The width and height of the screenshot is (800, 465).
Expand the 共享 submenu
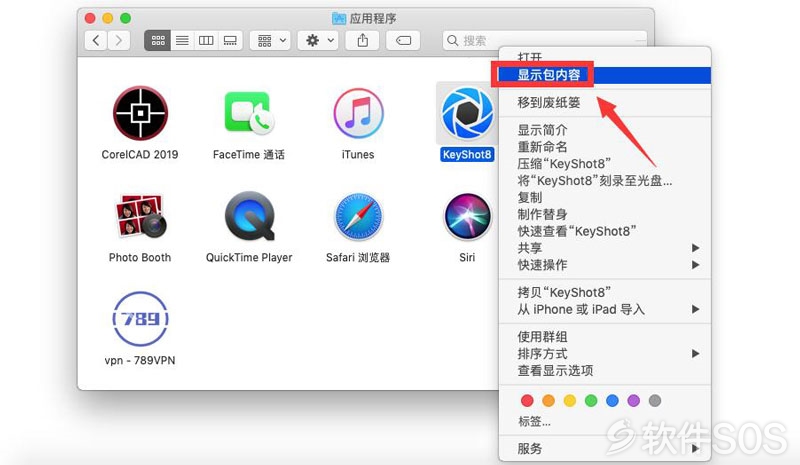pos(605,248)
